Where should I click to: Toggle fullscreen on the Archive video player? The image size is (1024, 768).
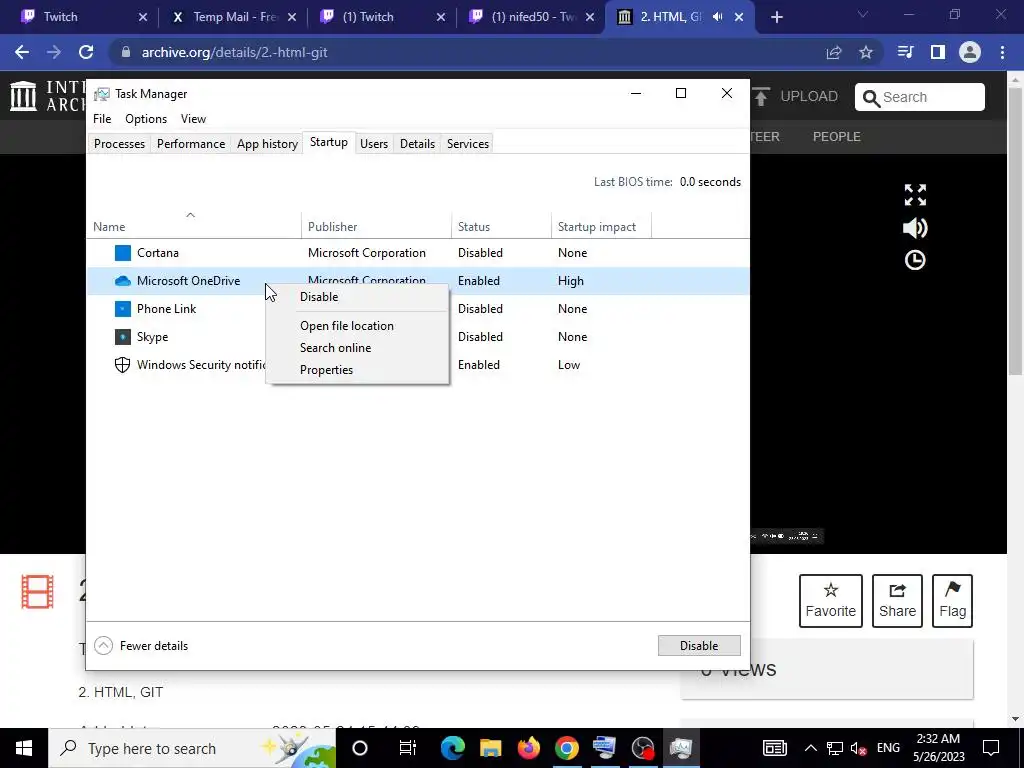(915, 195)
